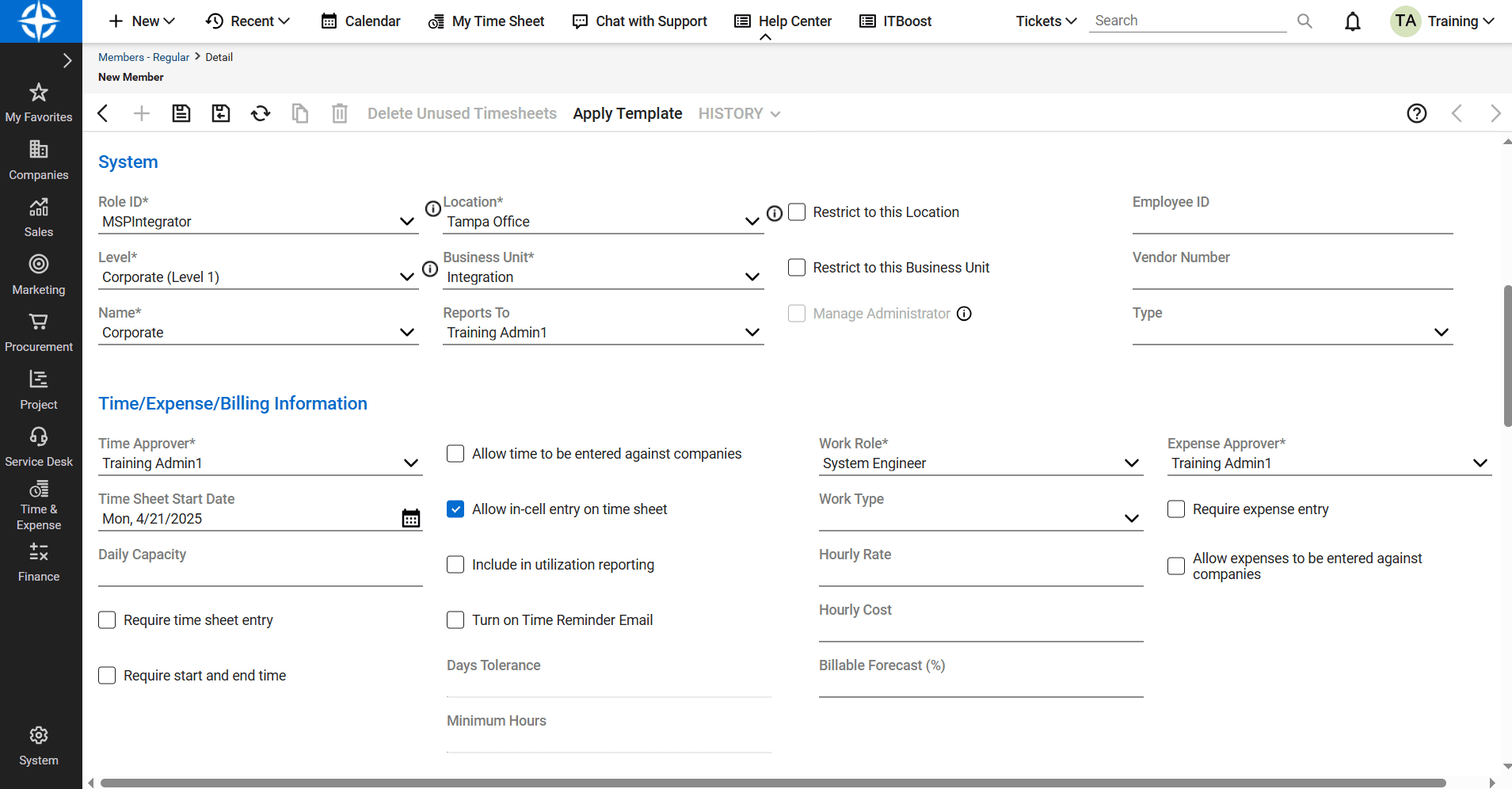
Task: Click the Save floppy disk icon
Action: coord(181,113)
